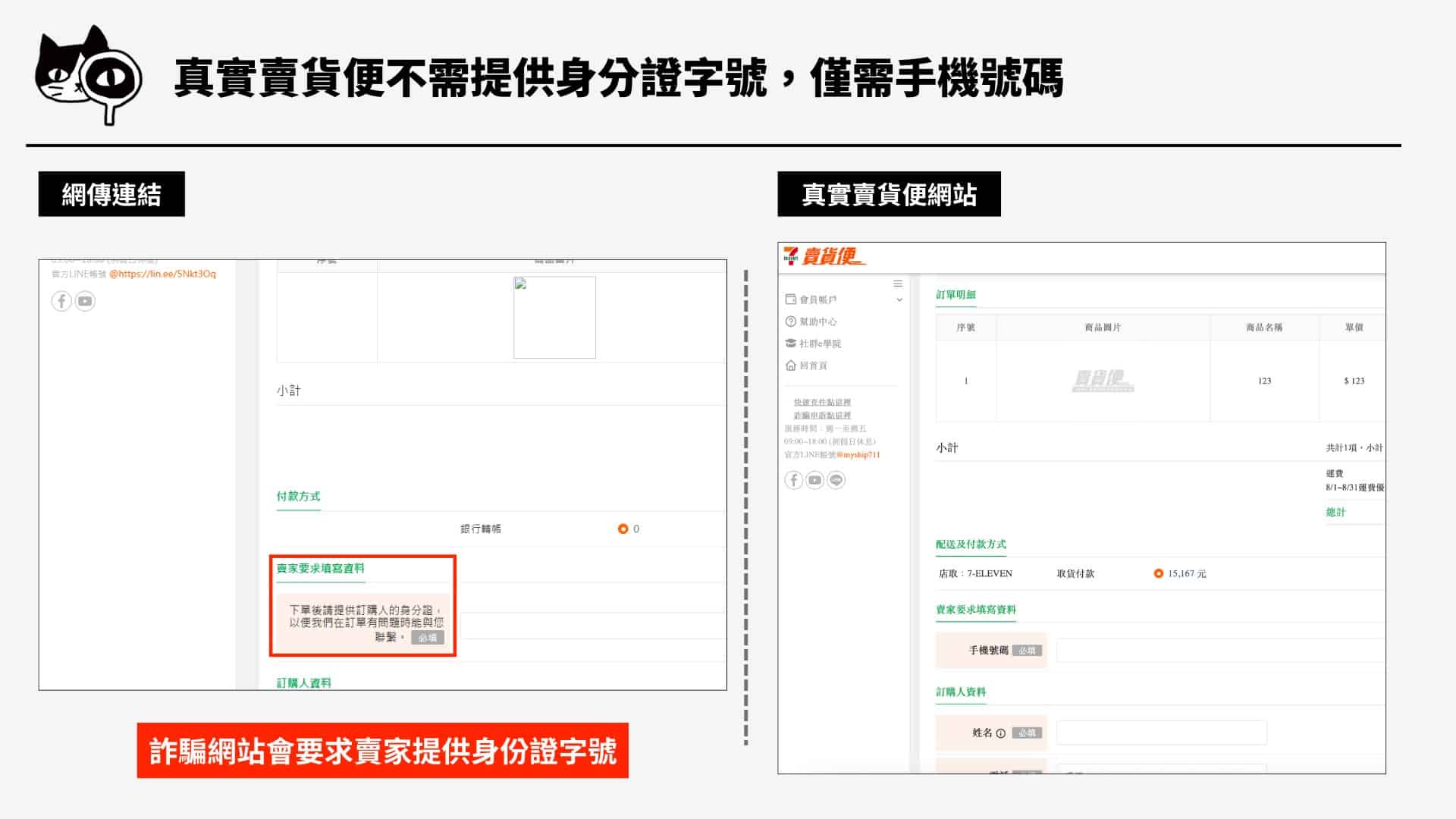Click YouTube icon on fake site
This screenshot has width=1456, height=819.
(85, 301)
